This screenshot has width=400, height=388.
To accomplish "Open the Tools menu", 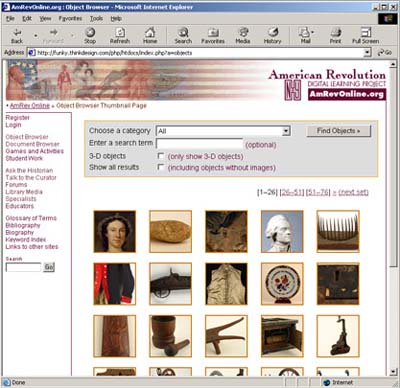I will [x=96, y=19].
